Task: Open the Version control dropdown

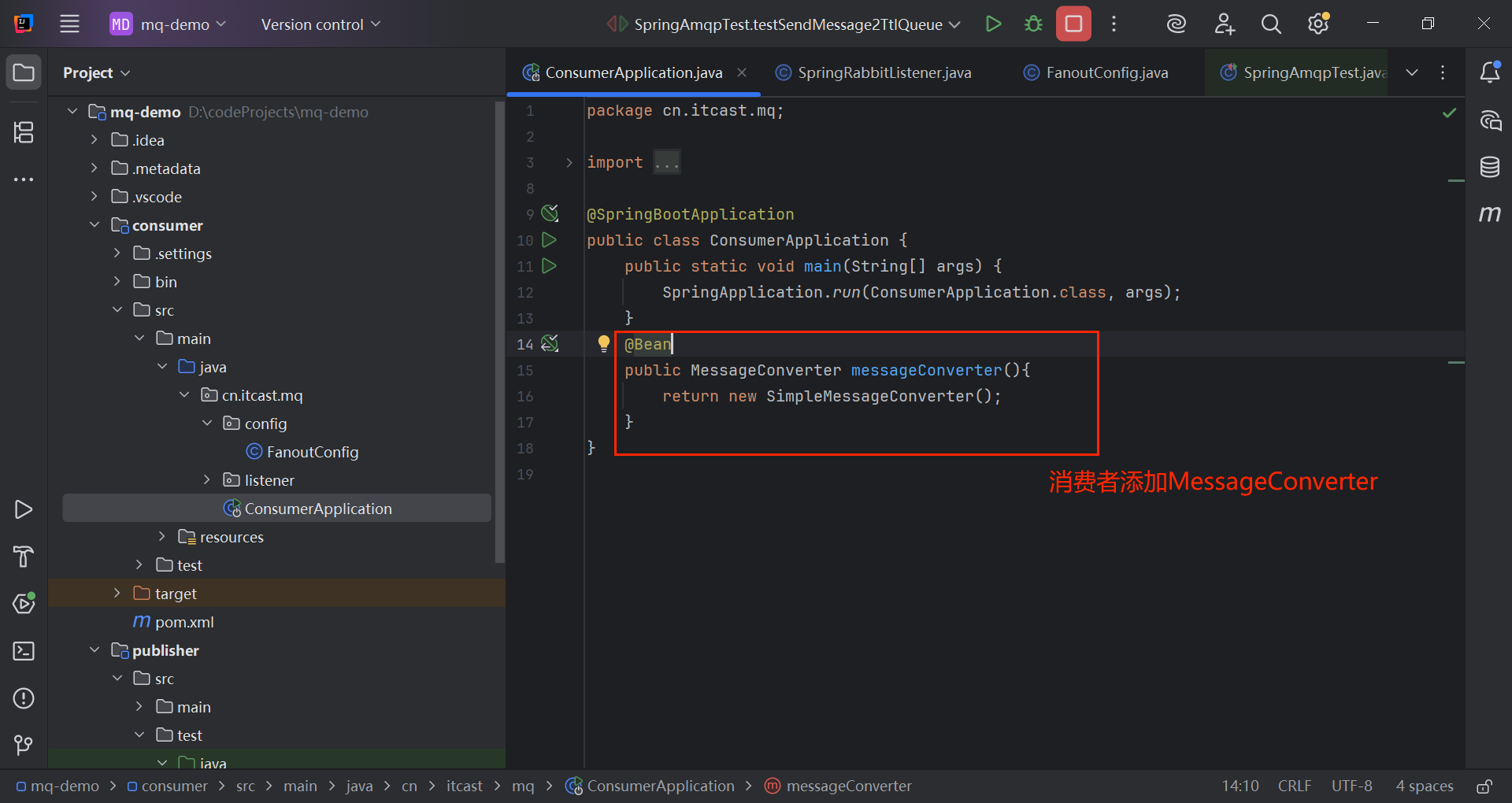Action: [321, 24]
